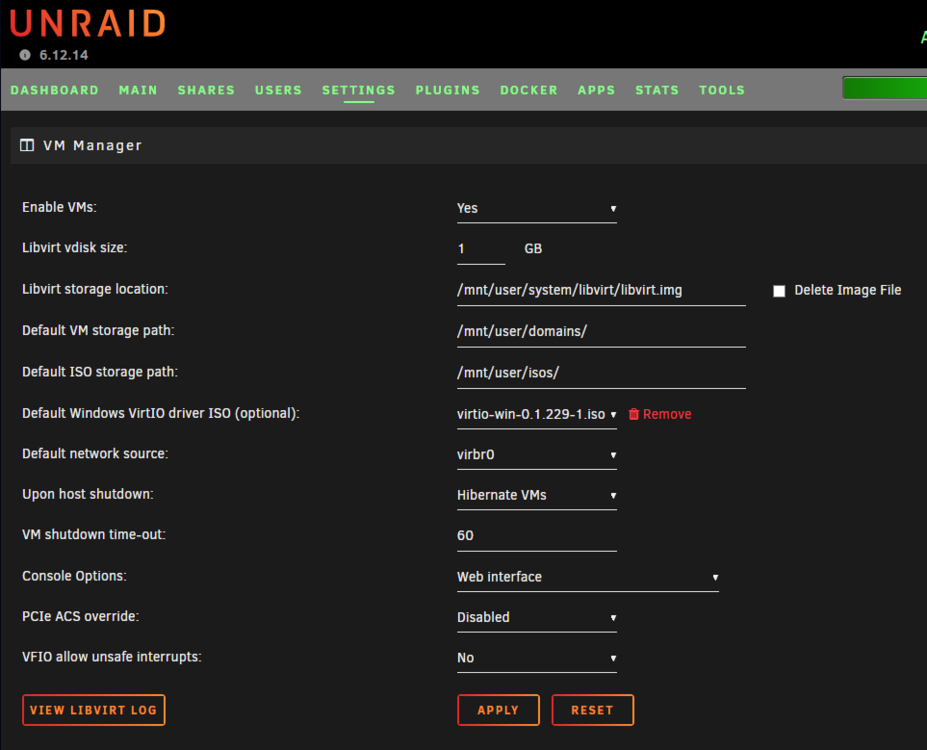Open the VirtIO driver ISO dropdown
Viewport: 927px width, 750px height.
pos(537,414)
